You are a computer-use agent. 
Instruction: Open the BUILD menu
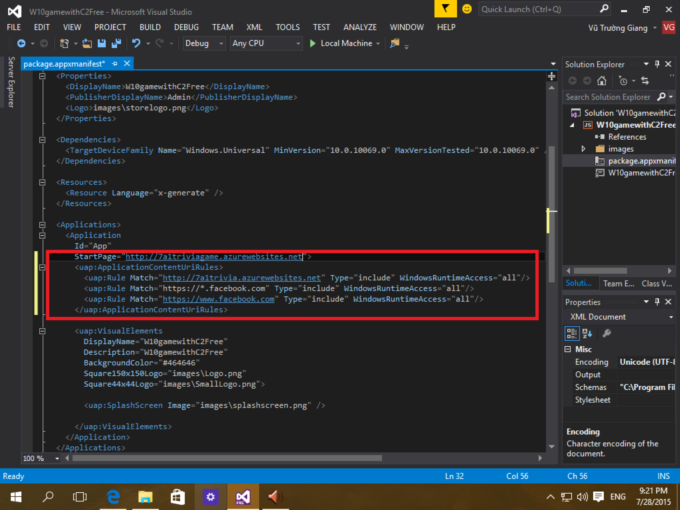click(x=150, y=27)
